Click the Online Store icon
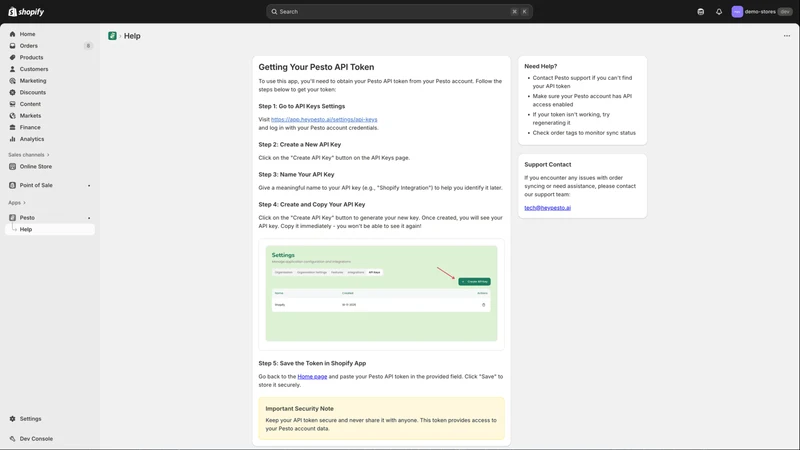 12,166
